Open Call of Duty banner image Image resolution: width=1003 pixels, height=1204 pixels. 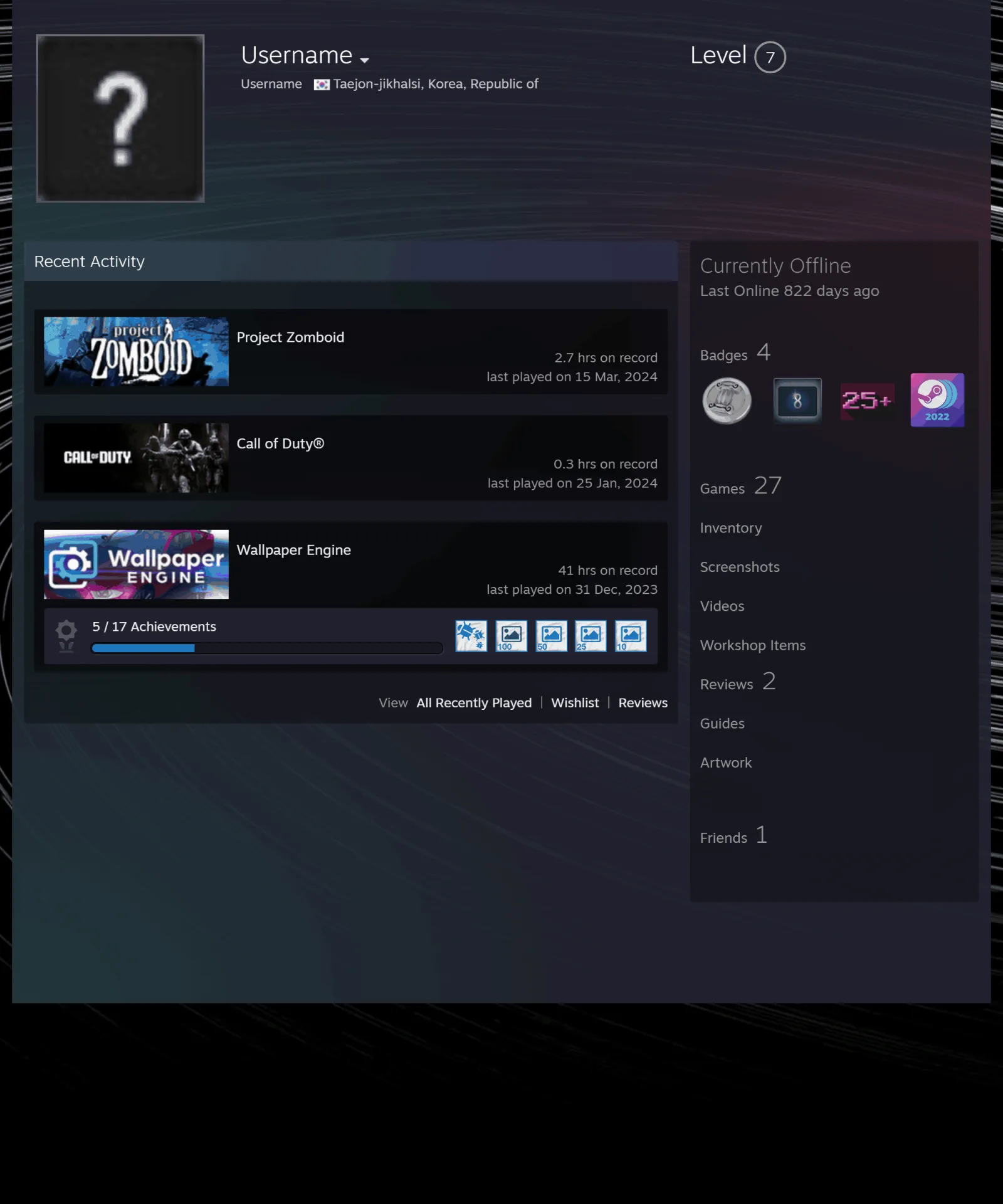pyautogui.click(x=136, y=458)
